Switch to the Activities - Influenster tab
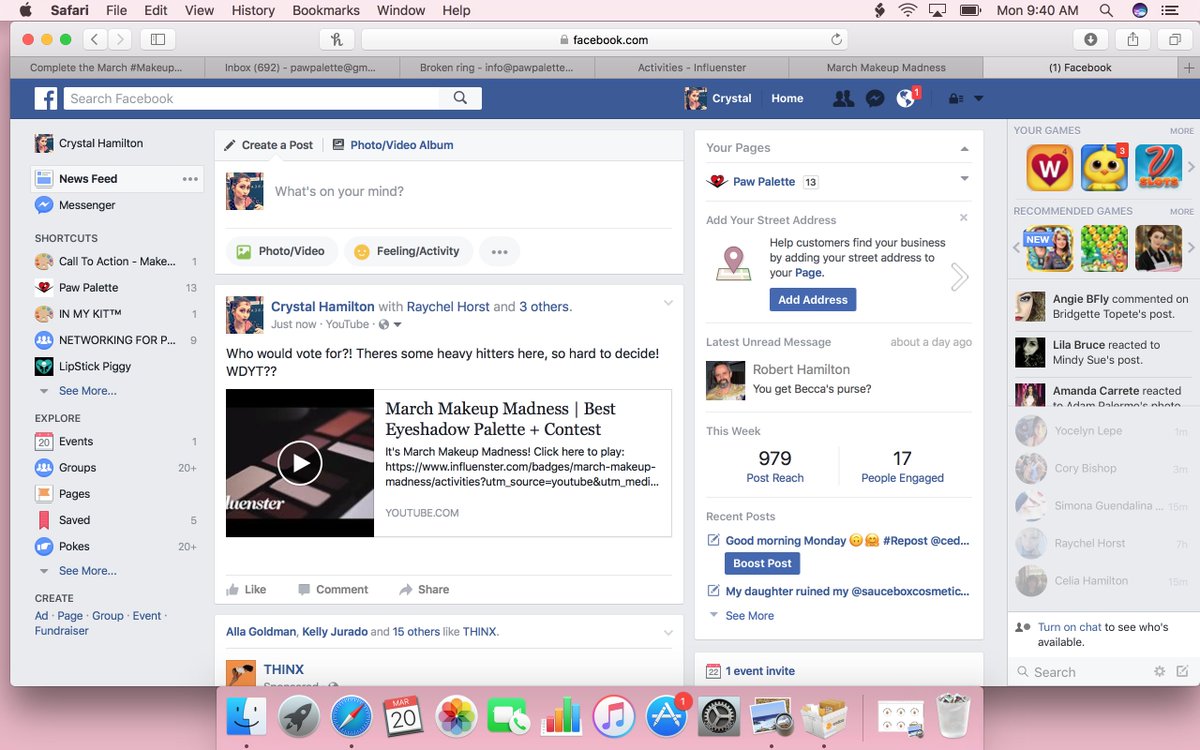Image resolution: width=1200 pixels, height=750 pixels. 690,68
